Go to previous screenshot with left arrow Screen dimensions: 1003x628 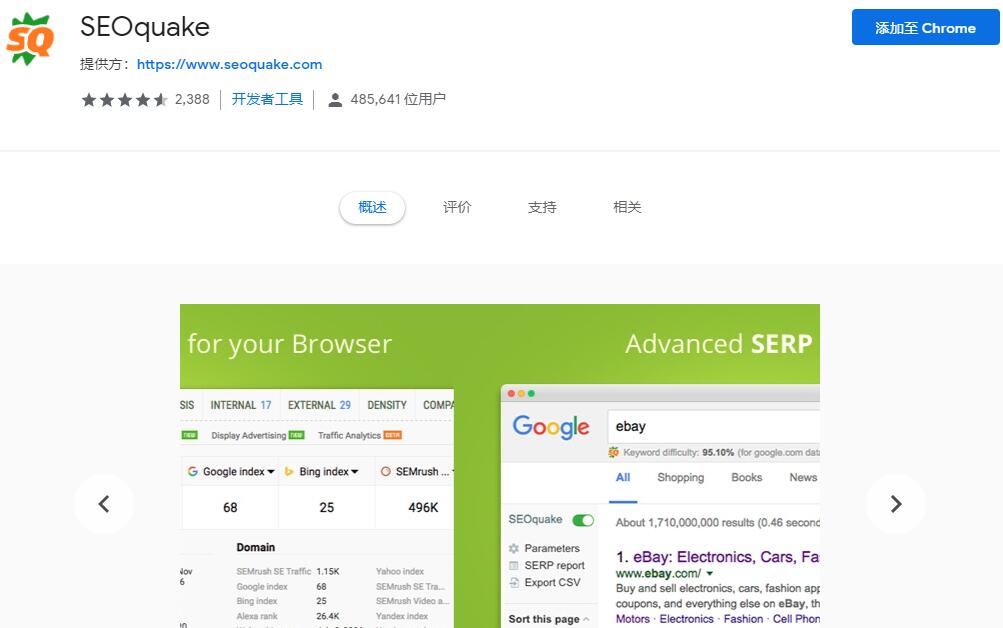pos(104,504)
